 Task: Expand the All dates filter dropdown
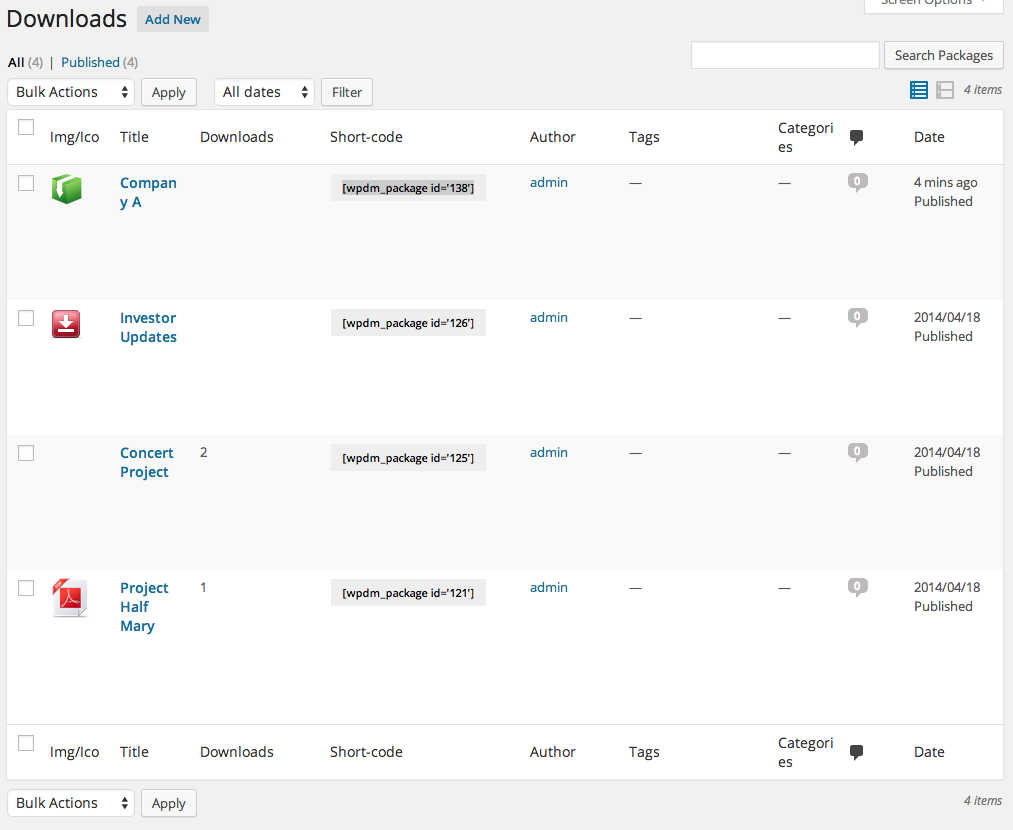click(264, 92)
